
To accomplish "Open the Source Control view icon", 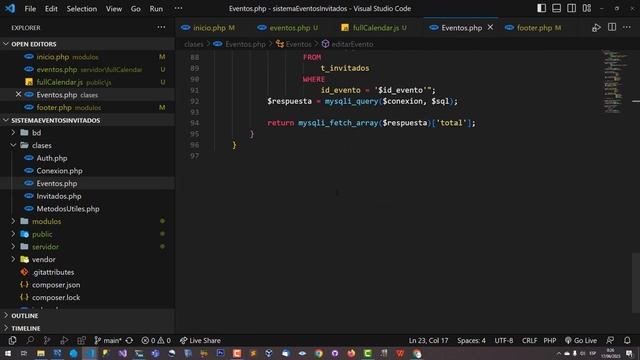I will click(47, 340).
